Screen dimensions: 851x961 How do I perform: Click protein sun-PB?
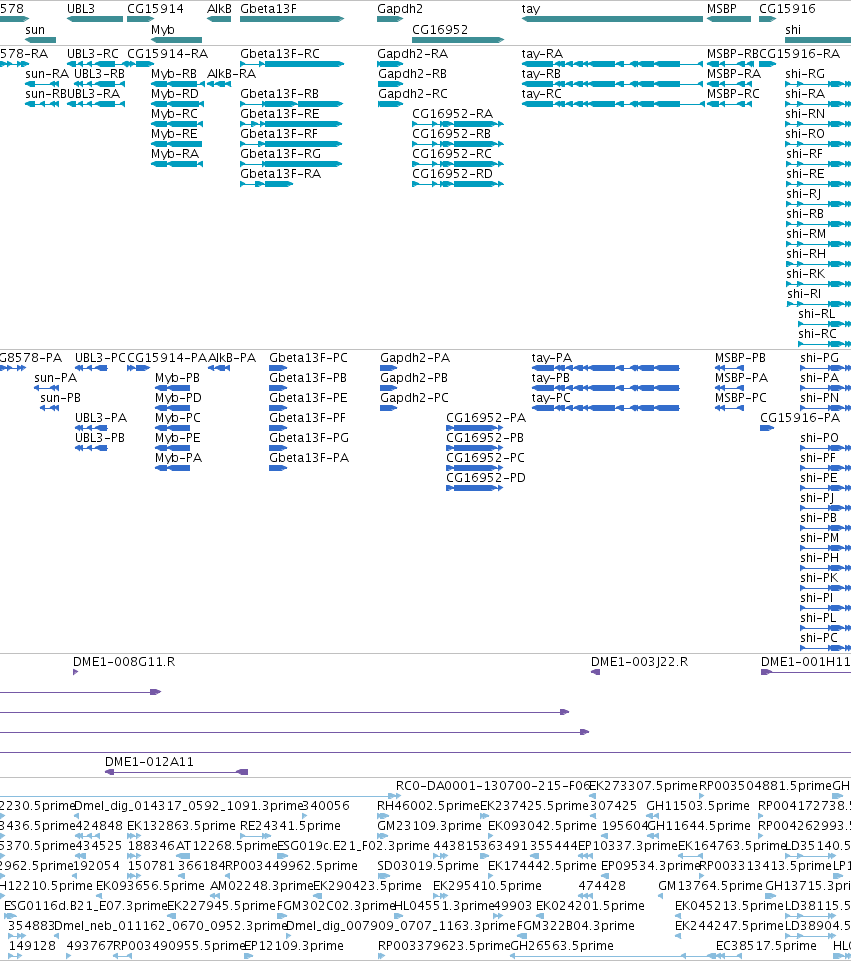pyautogui.click(x=50, y=408)
